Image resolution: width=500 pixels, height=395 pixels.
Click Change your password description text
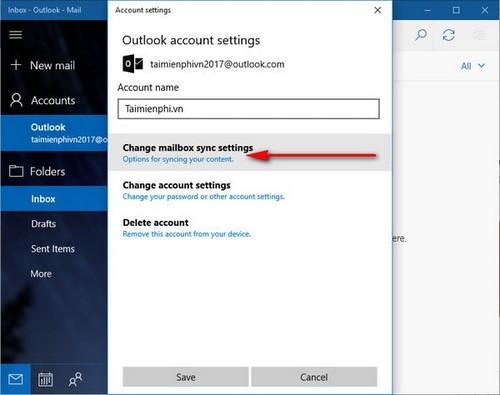(x=204, y=196)
